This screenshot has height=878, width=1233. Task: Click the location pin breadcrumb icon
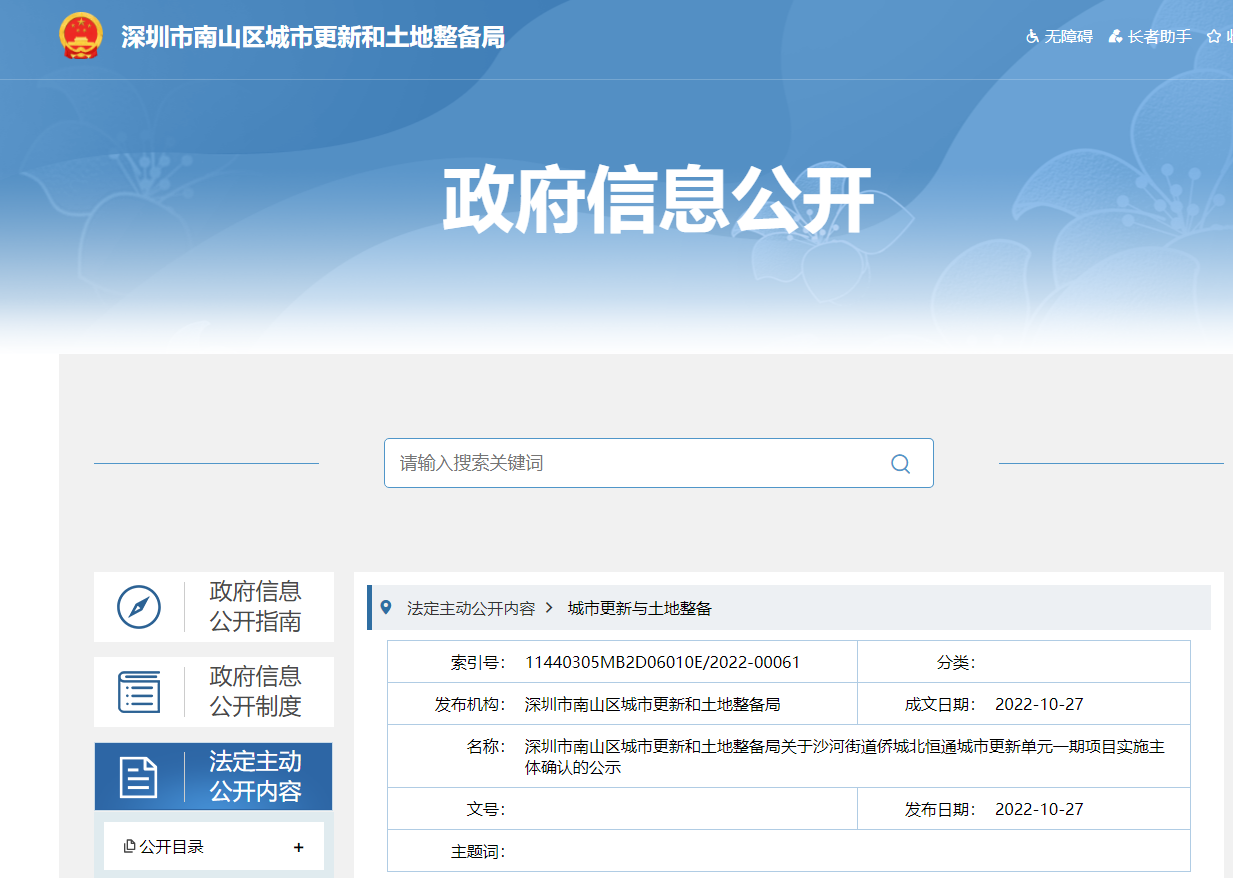(386, 607)
